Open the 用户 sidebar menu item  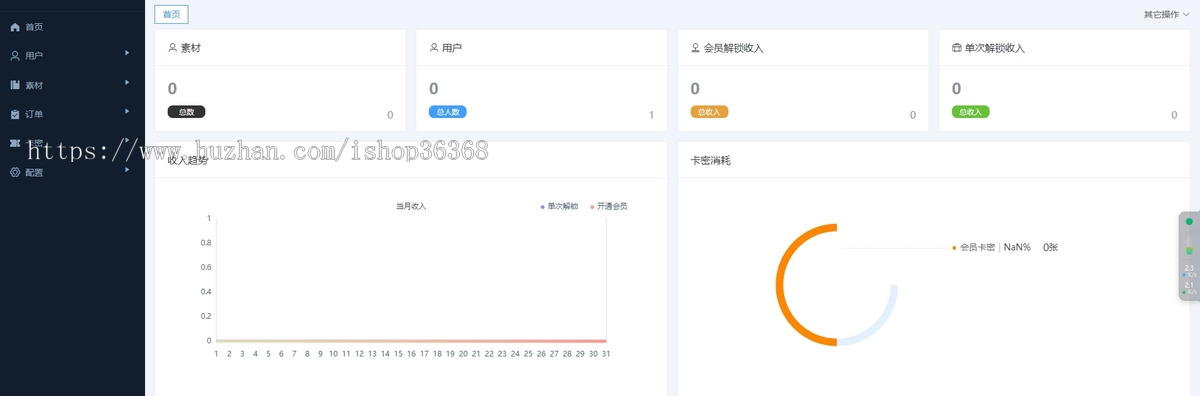(x=72, y=56)
